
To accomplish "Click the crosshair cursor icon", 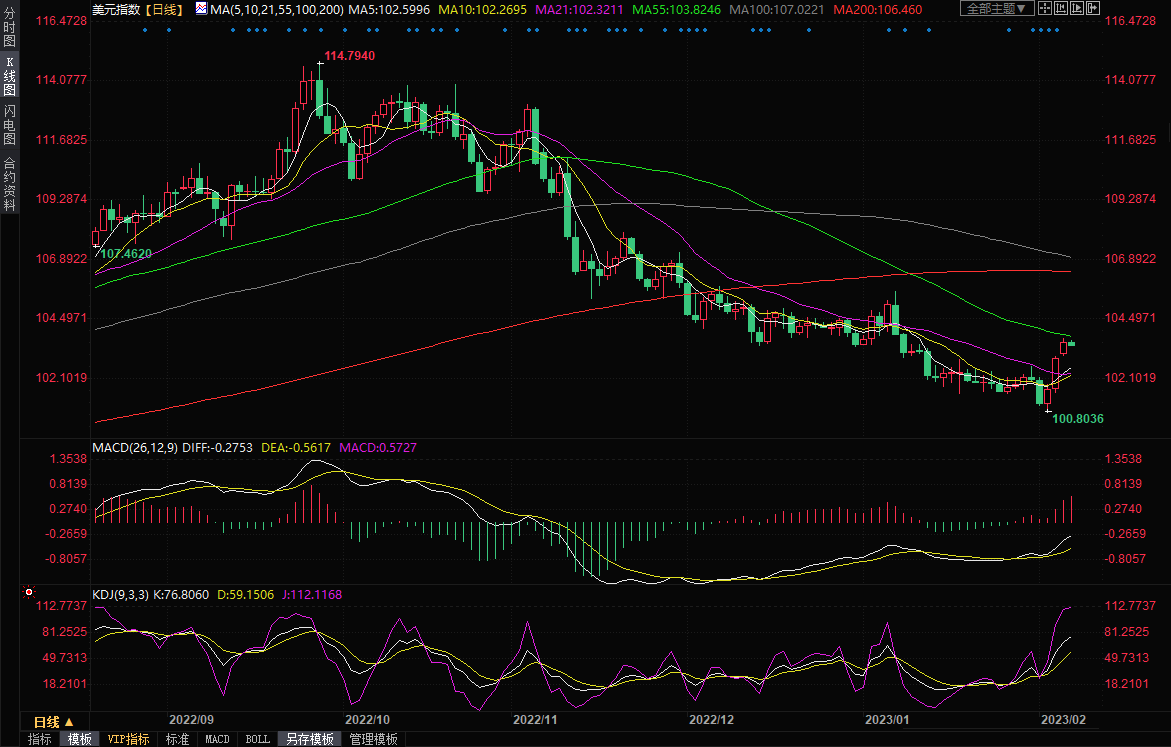I will tap(1045, 9).
